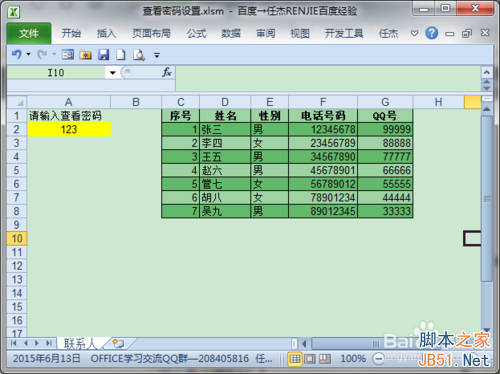
Task: Select the cell with name 吴九
Action: [x=225, y=211]
